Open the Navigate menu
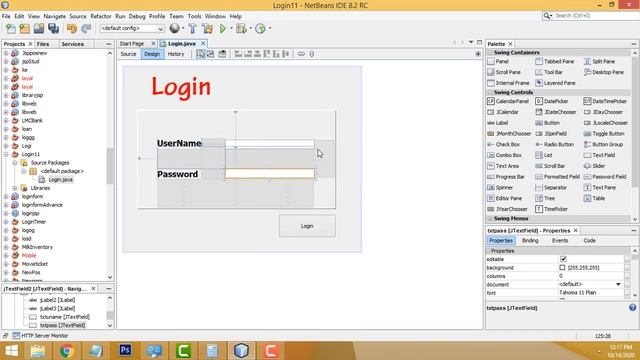Image resolution: width=640 pixels, height=360 pixels. coord(55,16)
